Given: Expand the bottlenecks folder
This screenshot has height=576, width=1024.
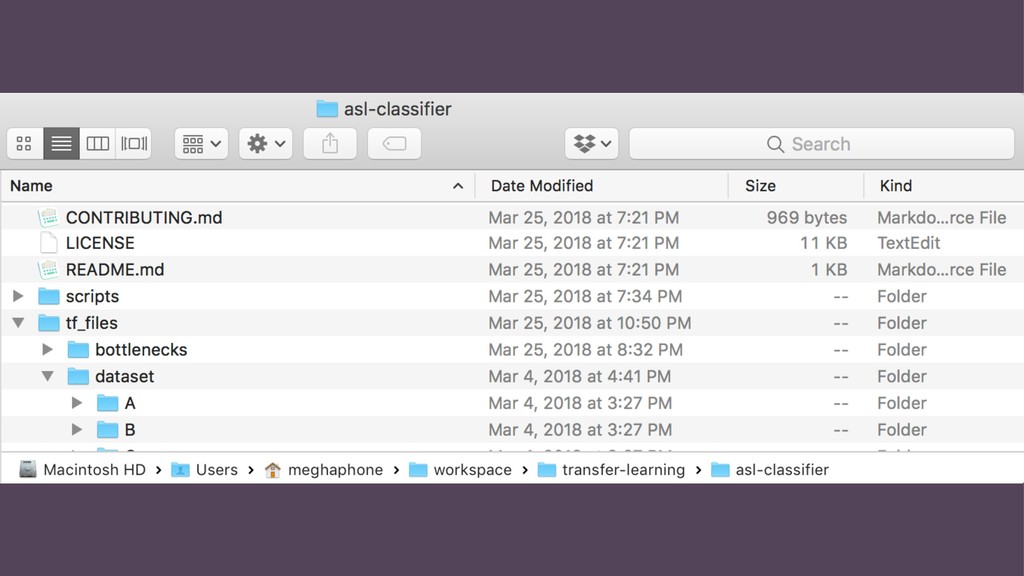Looking at the screenshot, I should 47,349.
